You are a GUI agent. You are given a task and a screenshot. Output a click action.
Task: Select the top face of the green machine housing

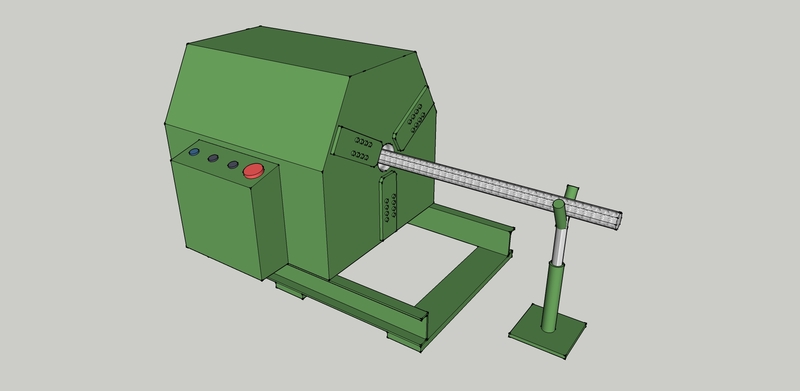coord(302,51)
